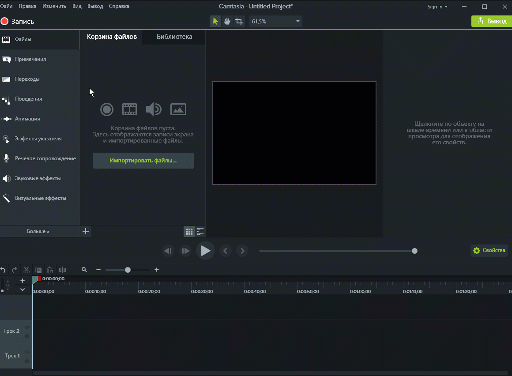Open the Примечания annotations panel
The image size is (512, 376).
pyautogui.click(x=40, y=59)
